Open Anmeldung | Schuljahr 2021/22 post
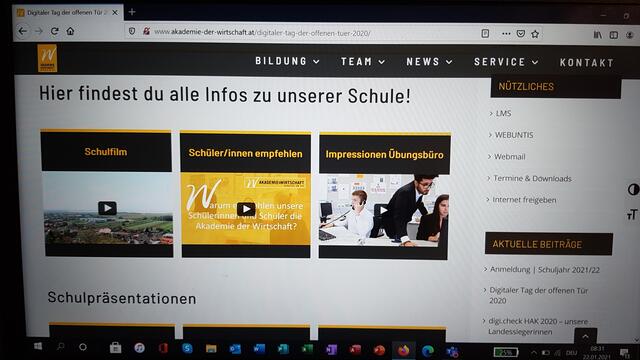This screenshot has width=640, height=360. 545,270
